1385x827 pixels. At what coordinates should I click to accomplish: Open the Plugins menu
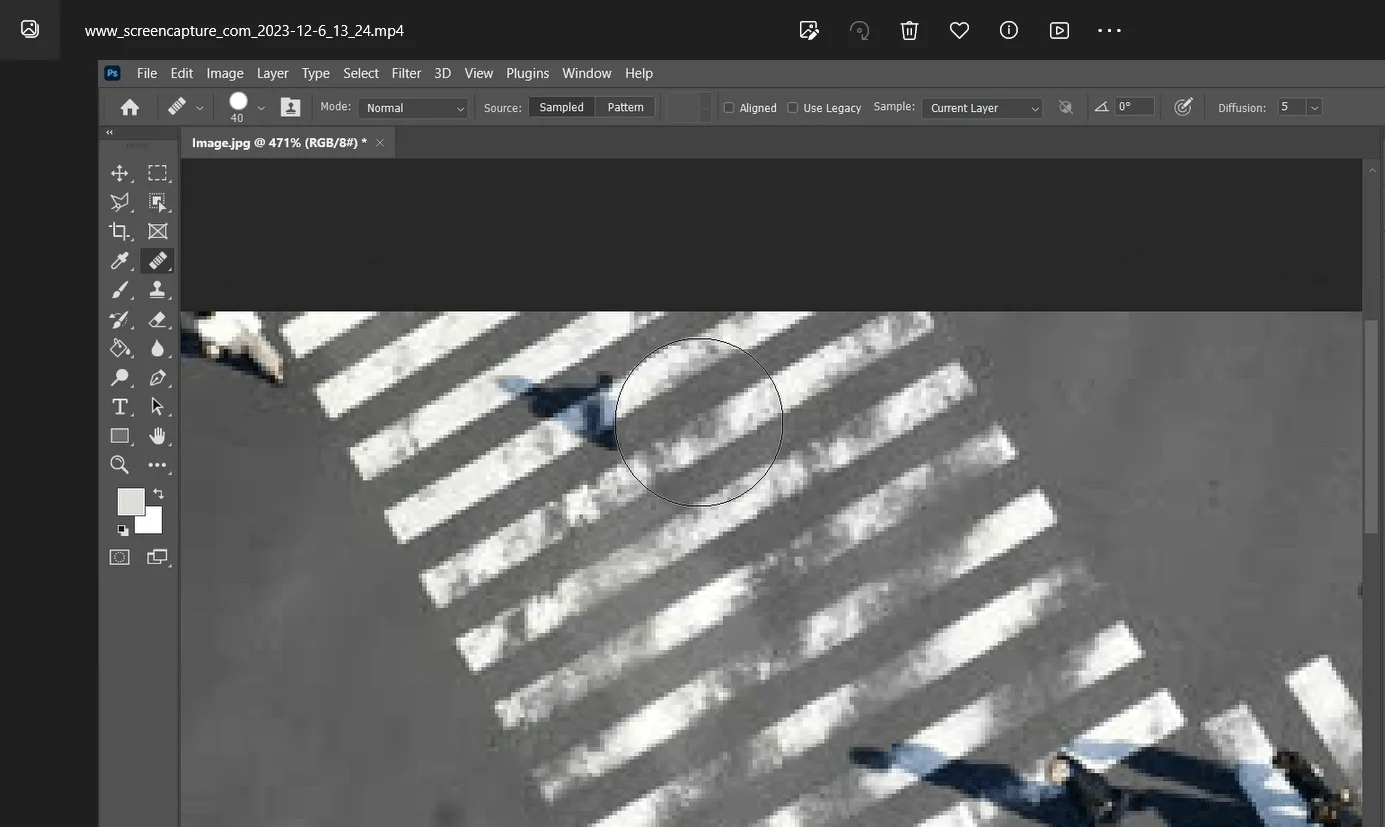[528, 73]
